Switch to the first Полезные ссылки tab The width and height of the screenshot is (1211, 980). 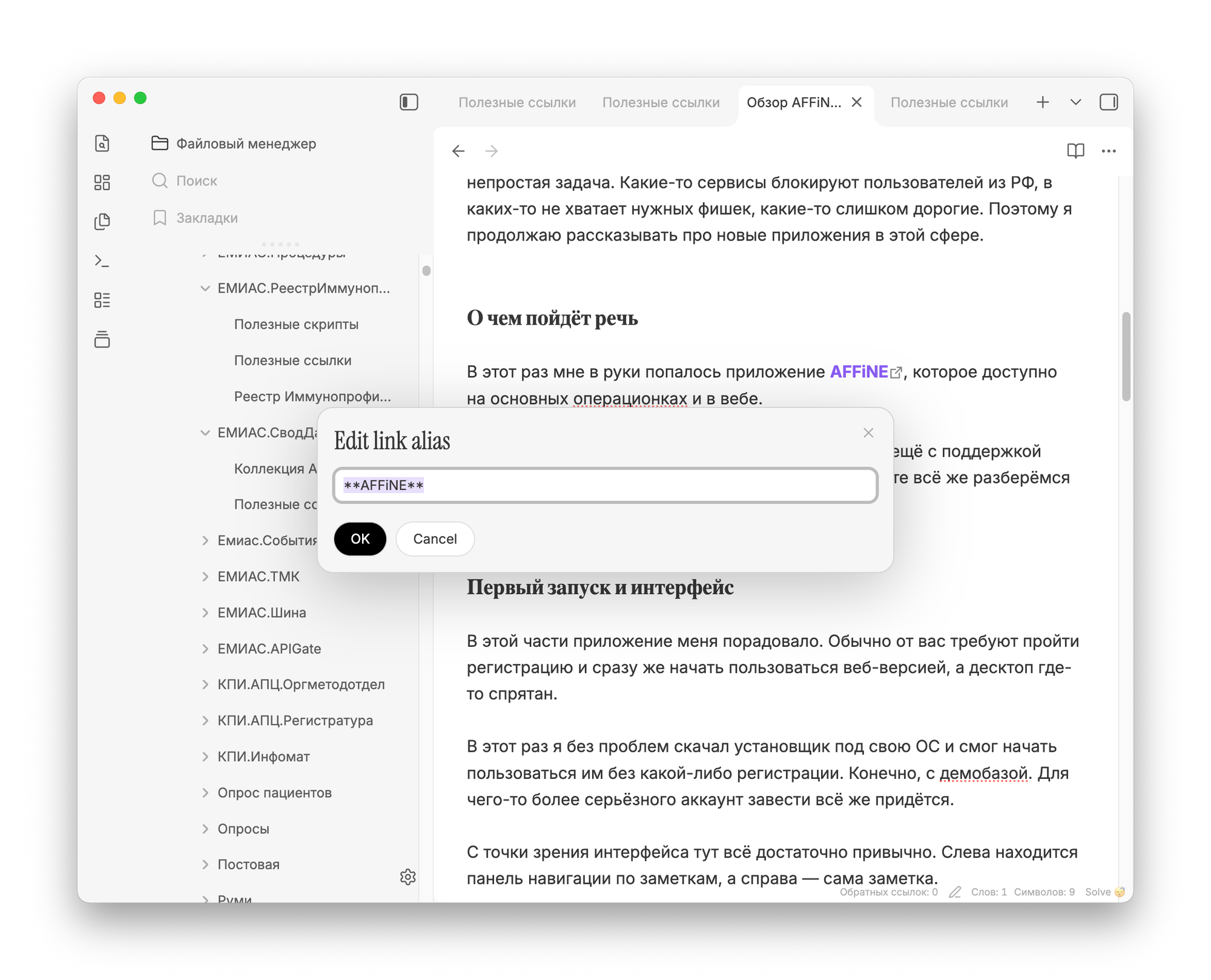516,102
